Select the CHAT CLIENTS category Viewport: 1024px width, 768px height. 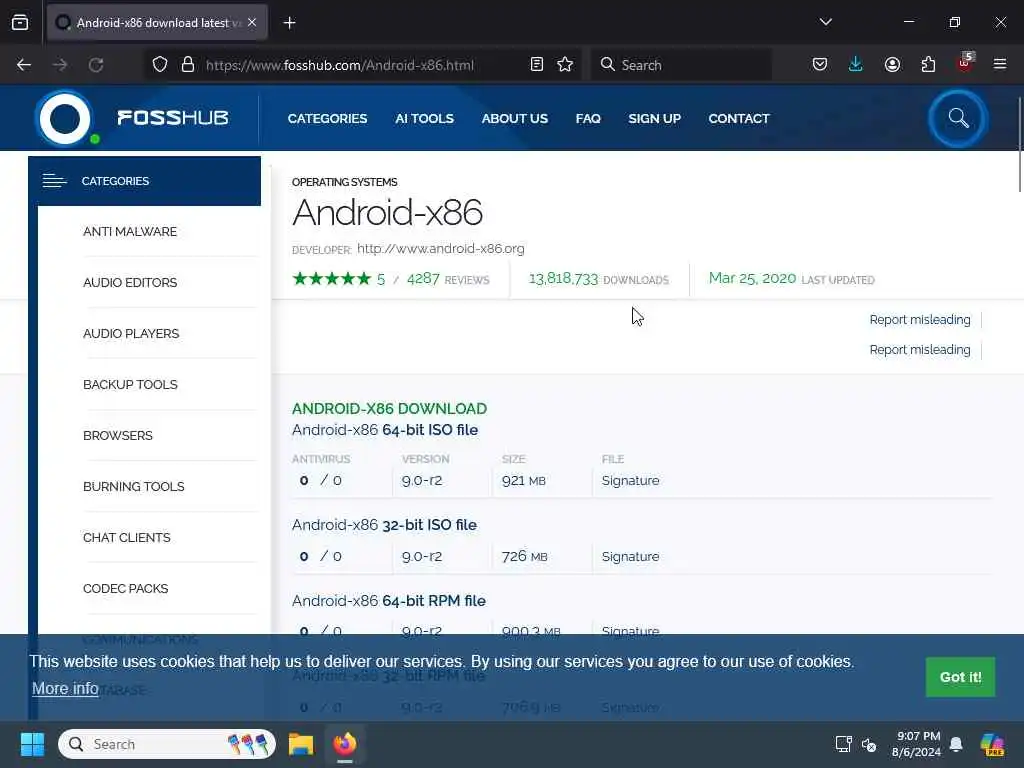[127, 537]
